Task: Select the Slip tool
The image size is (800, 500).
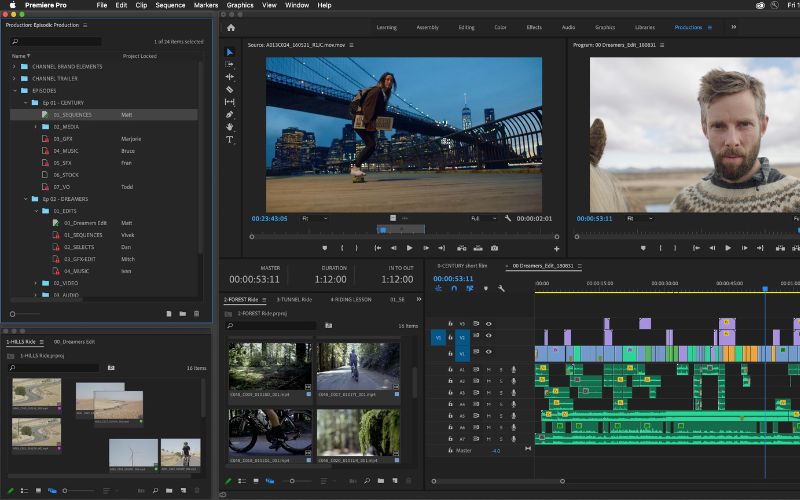Action: click(230, 102)
